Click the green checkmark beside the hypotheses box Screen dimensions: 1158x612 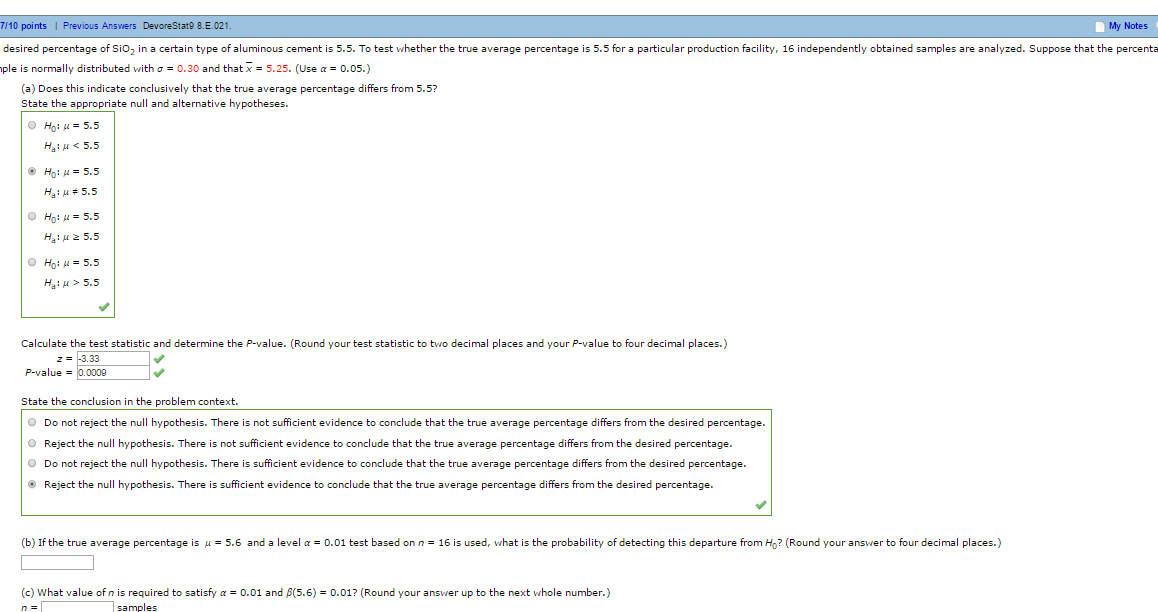[x=103, y=308]
